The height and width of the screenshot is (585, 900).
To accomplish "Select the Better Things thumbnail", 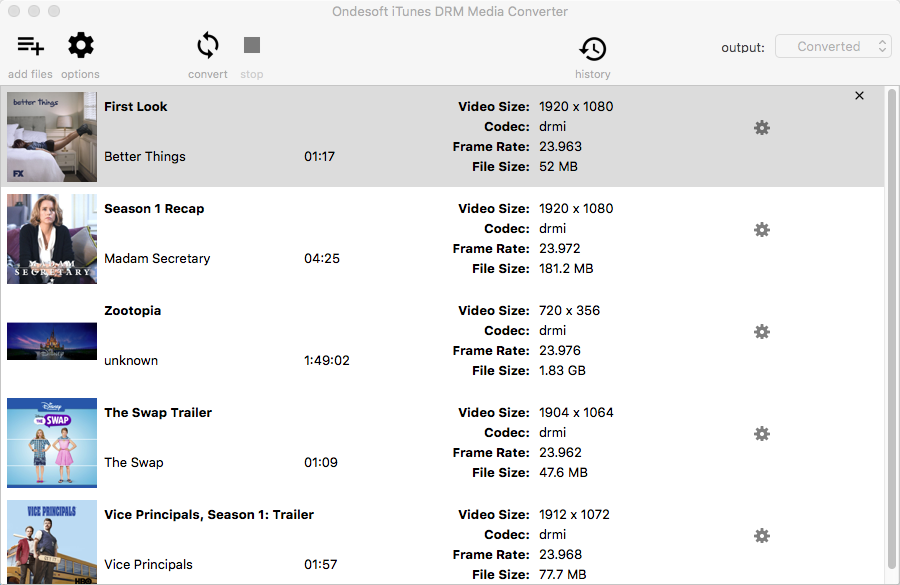I will (x=52, y=137).
